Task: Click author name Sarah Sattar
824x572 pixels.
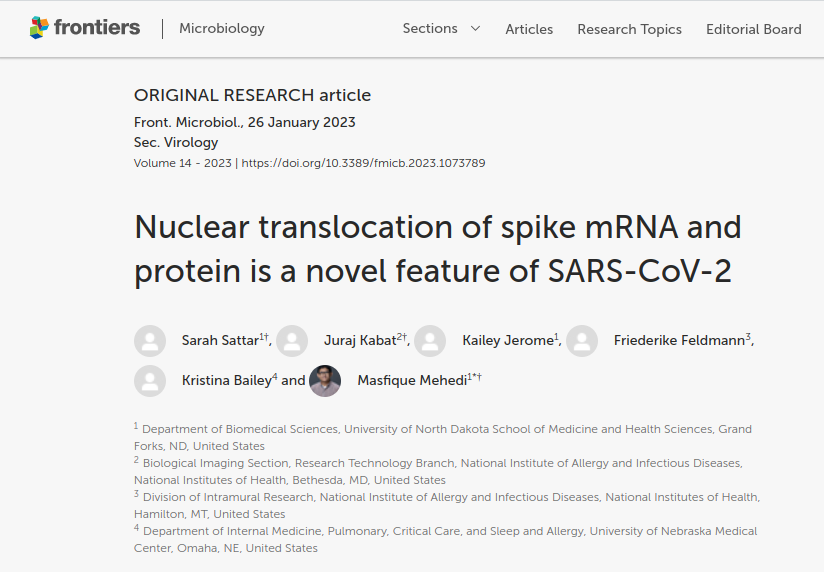Action: 220,341
